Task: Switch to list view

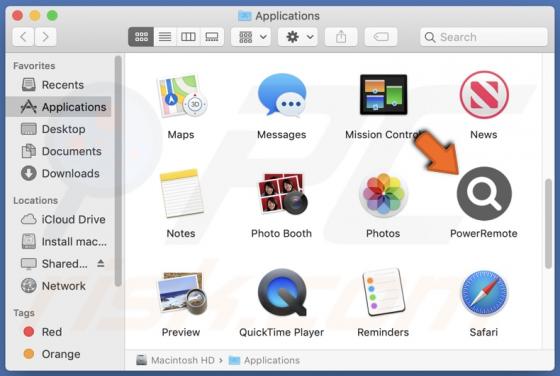Action: (165, 37)
